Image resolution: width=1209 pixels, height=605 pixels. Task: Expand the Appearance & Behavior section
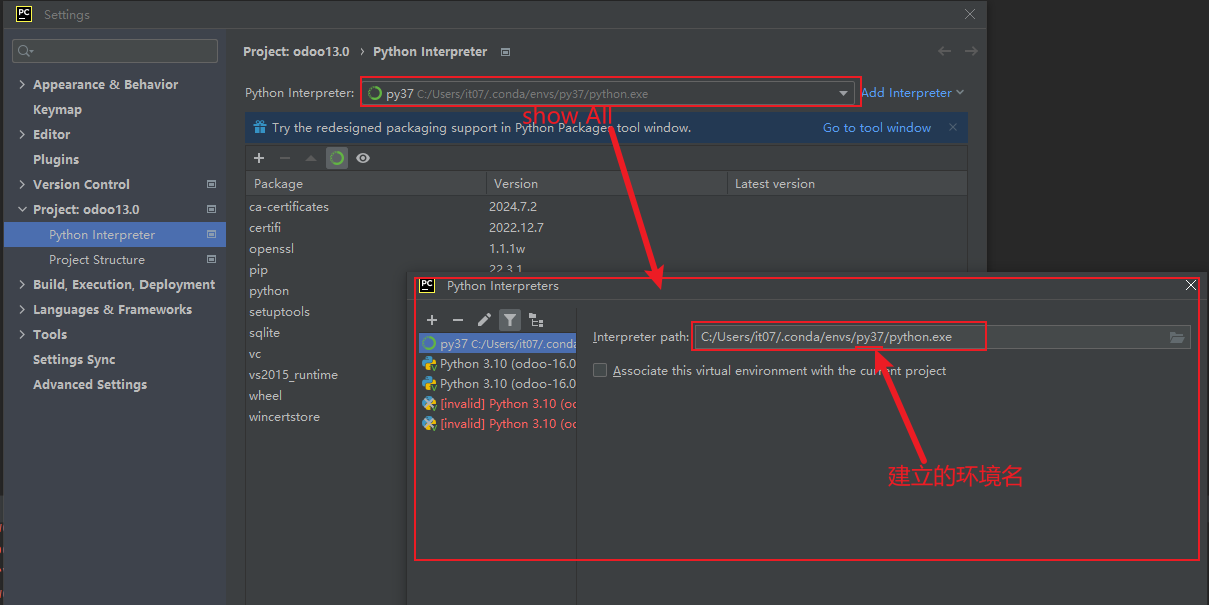[22, 84]
